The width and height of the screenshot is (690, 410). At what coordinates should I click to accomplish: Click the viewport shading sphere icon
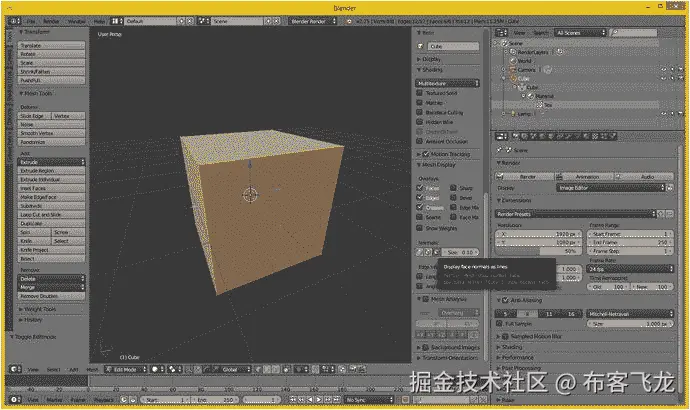pos(155,369)
